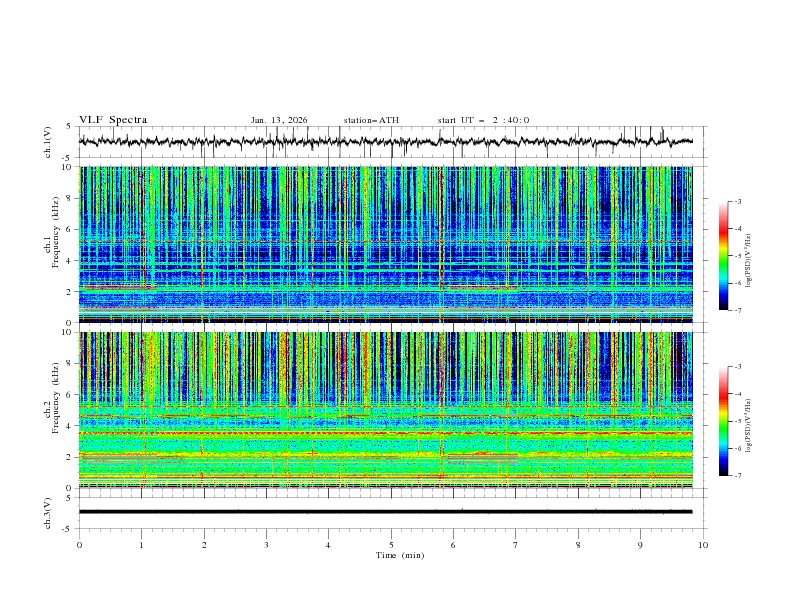
Task: Click the ch.1 color bar legend
Action: point(723,256)
